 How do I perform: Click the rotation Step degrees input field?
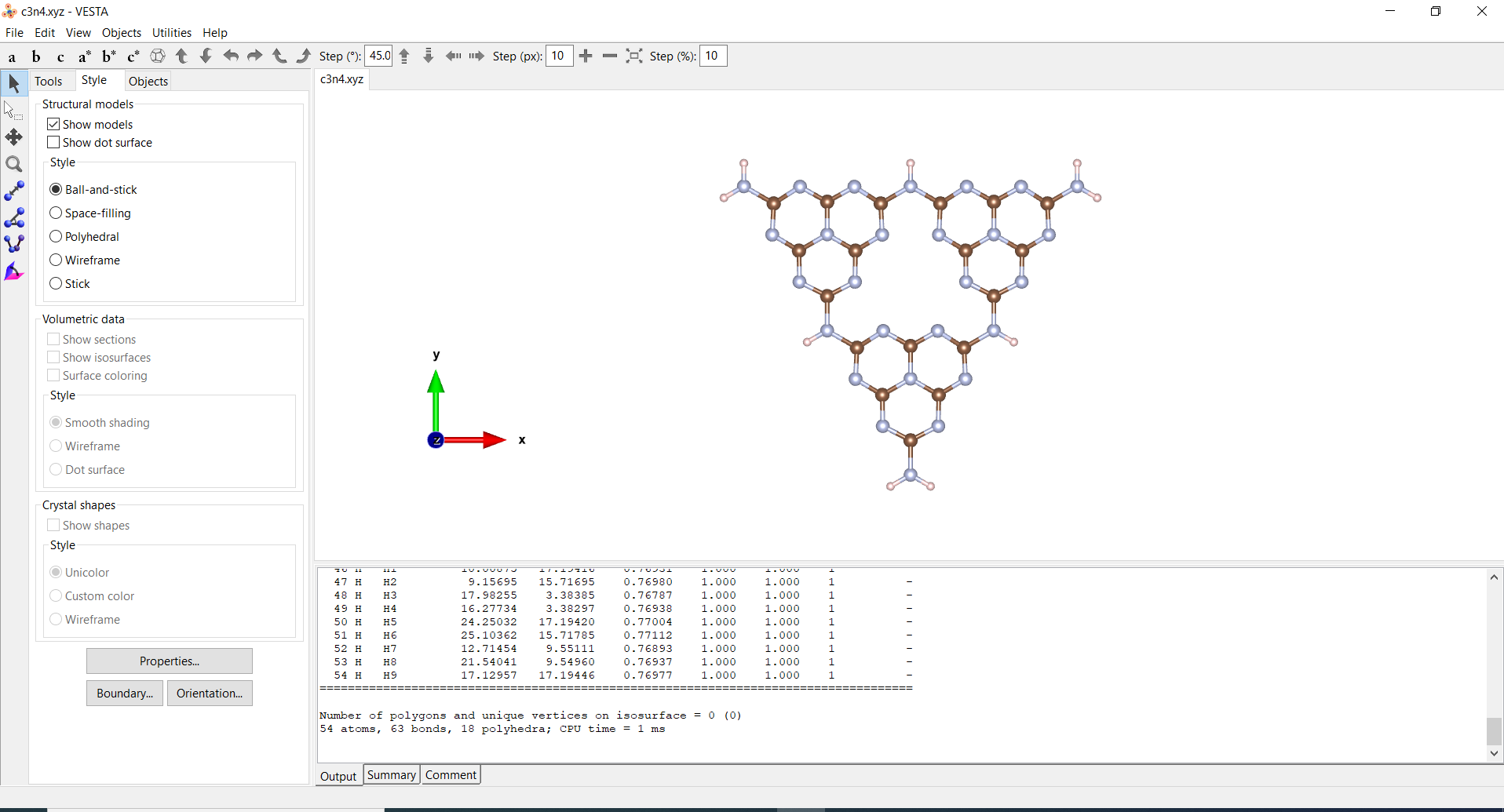(379, 56)
